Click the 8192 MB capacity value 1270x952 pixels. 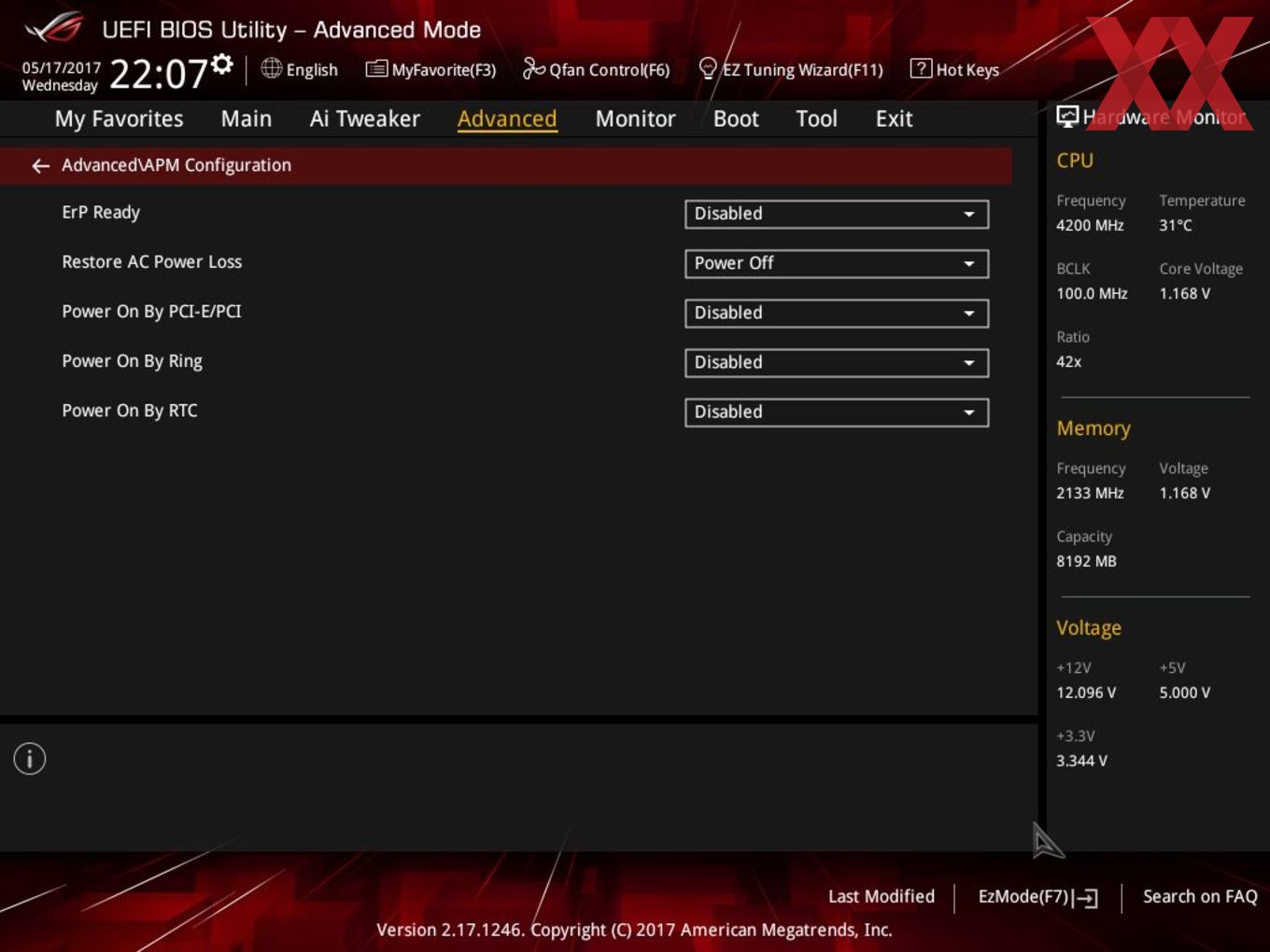[1086, 561]
